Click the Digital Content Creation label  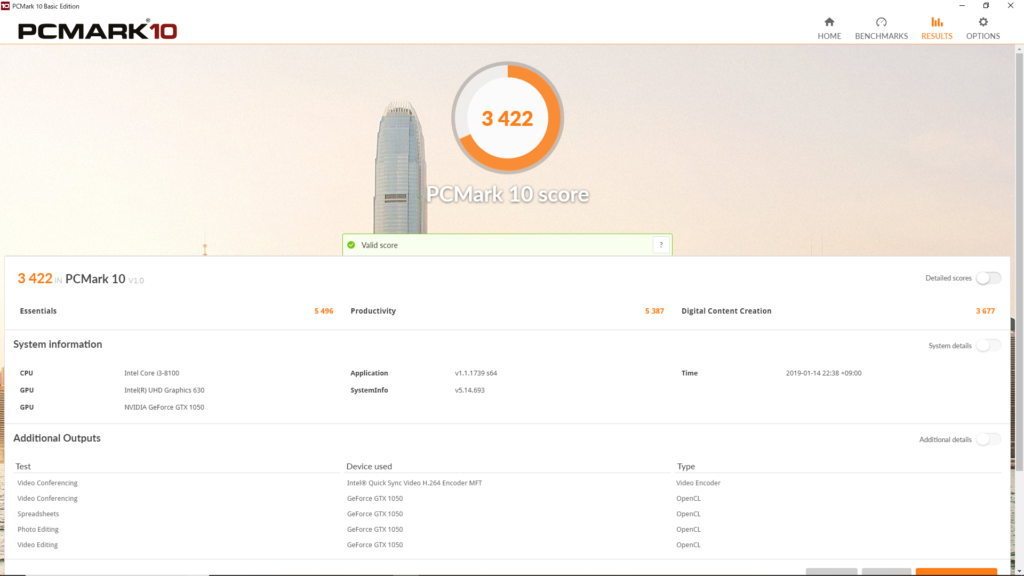pos(726,311)
